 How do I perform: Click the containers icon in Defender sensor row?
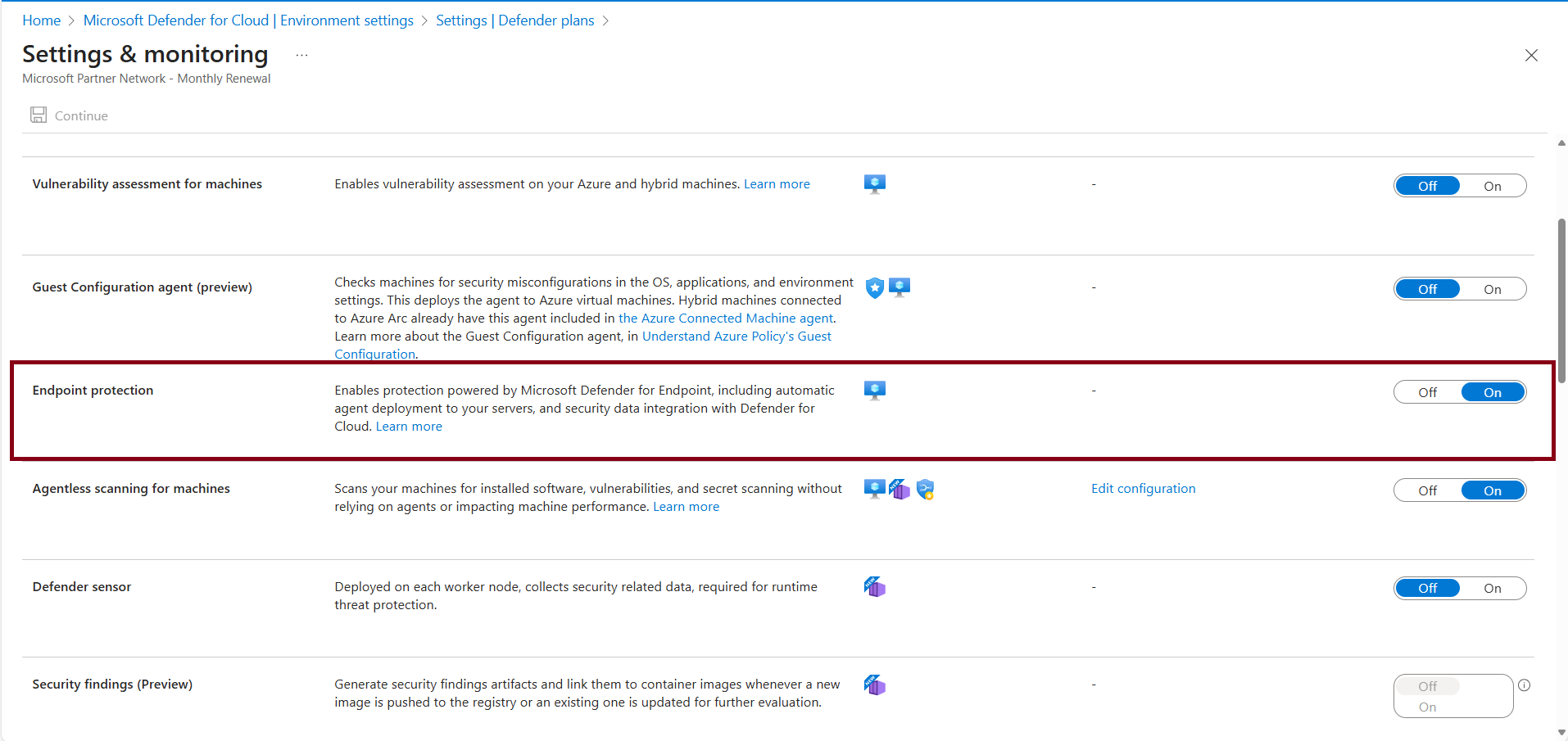coord(875,586)
